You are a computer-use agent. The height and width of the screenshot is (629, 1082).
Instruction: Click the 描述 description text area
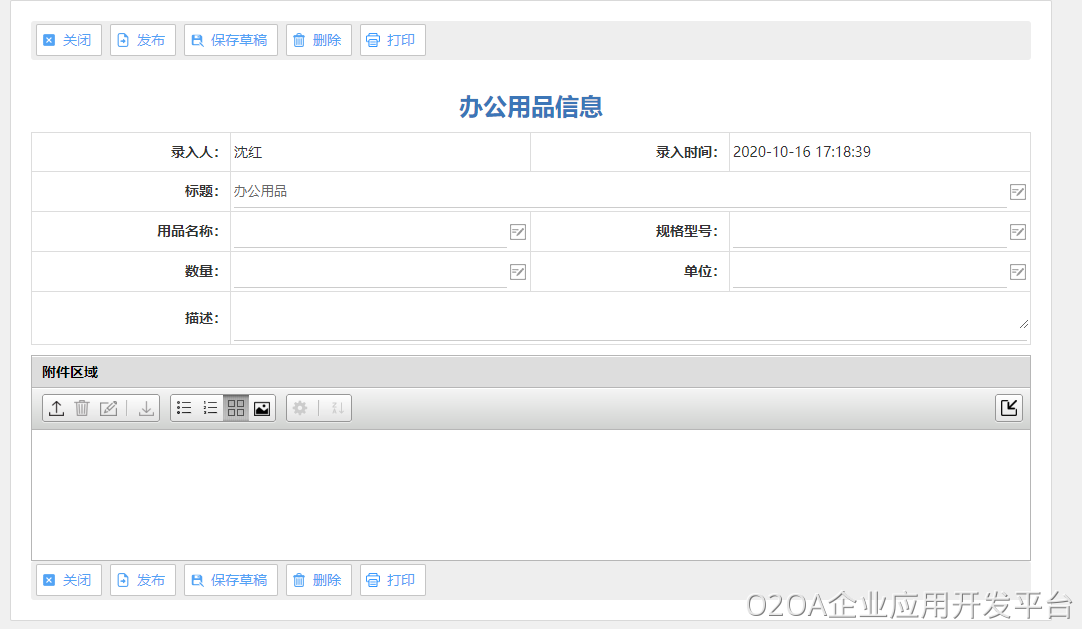pyautogui.click(x=630, y=318)
